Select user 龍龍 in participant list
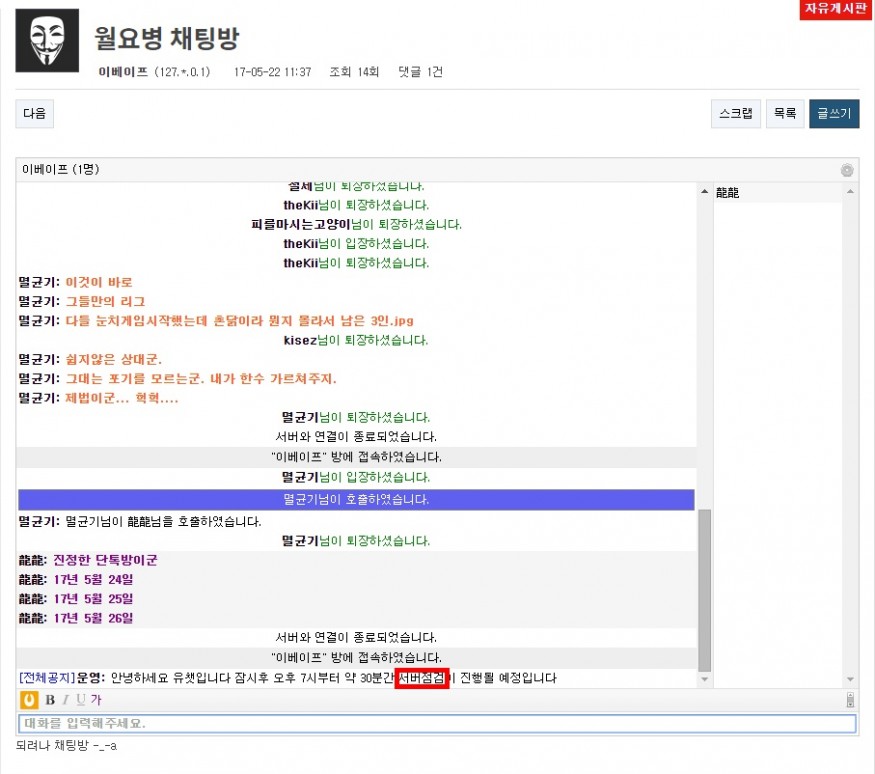Screen dimensions: 875x774 [728, 193]
